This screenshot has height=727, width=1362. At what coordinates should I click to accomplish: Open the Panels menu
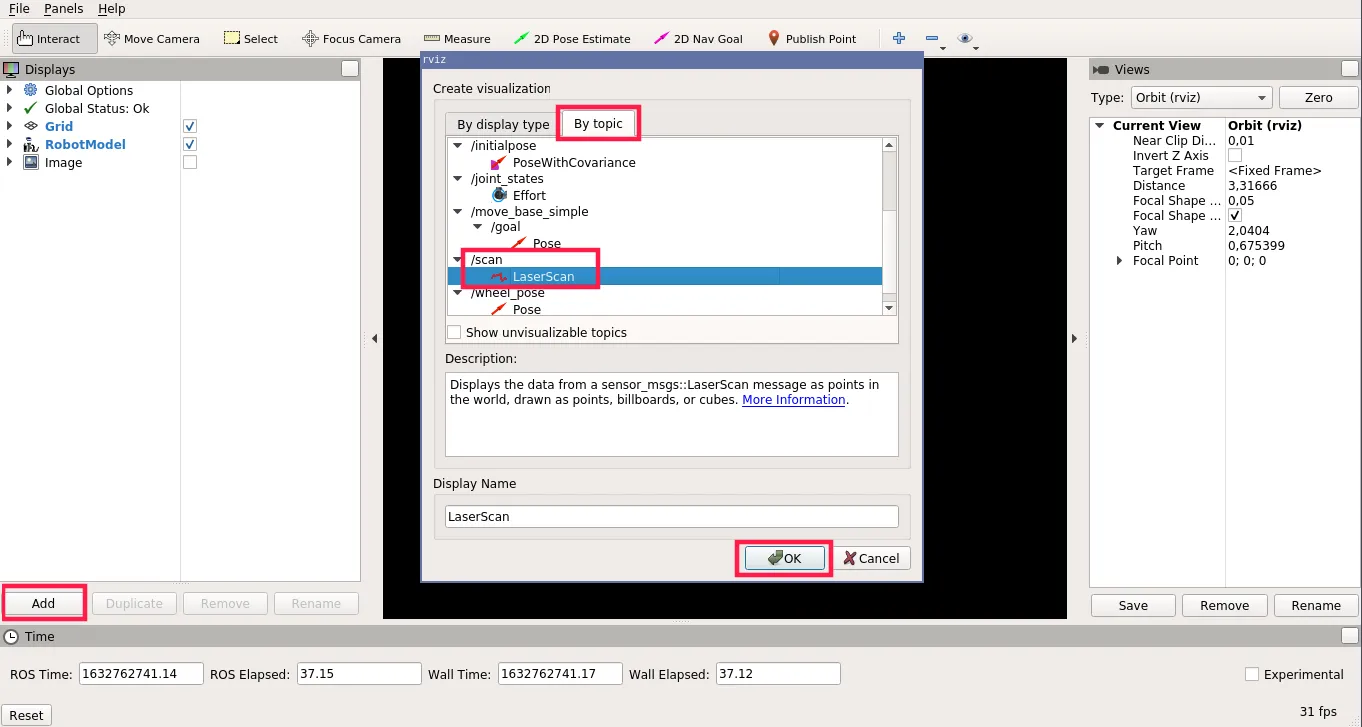(63, 9)
